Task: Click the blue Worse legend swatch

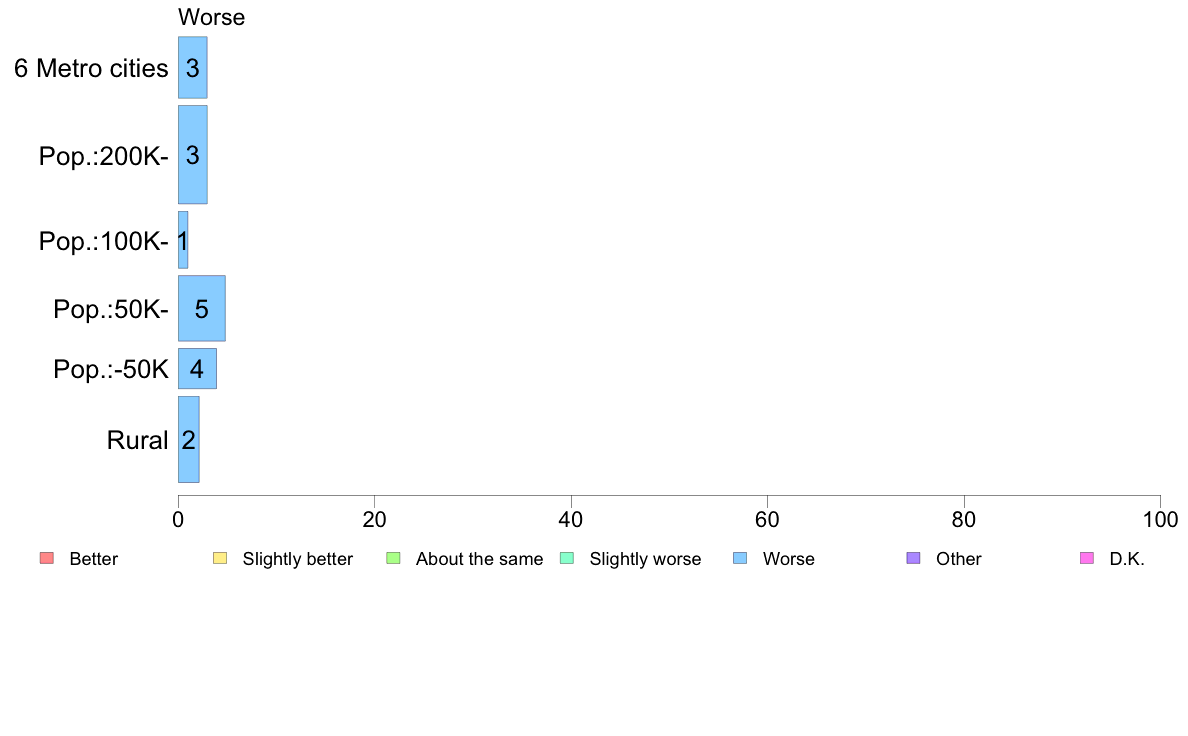Action: (x=740, y=559)
